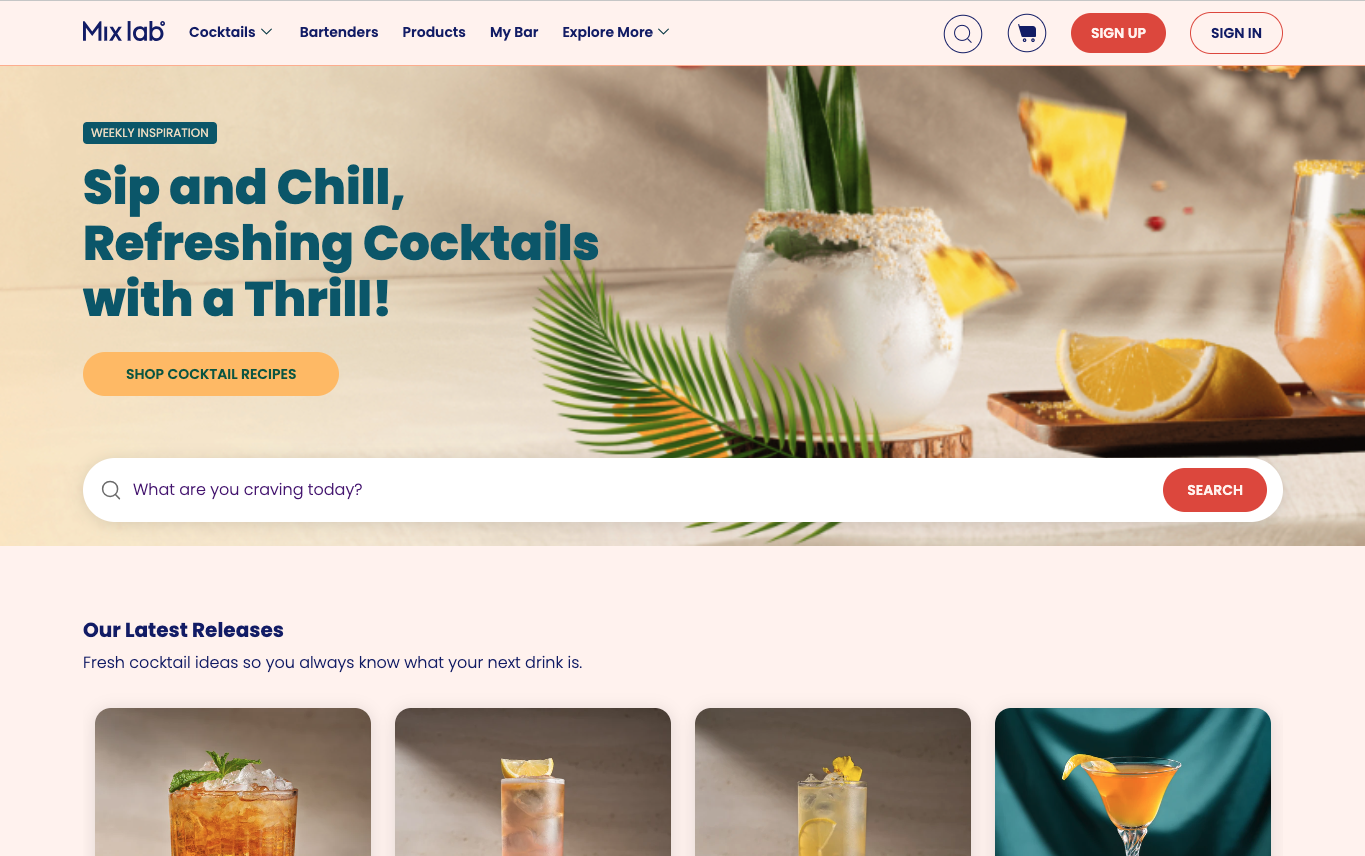Expand the Explore More dropdown
1365x856 pixels.
tap(616, 32)
